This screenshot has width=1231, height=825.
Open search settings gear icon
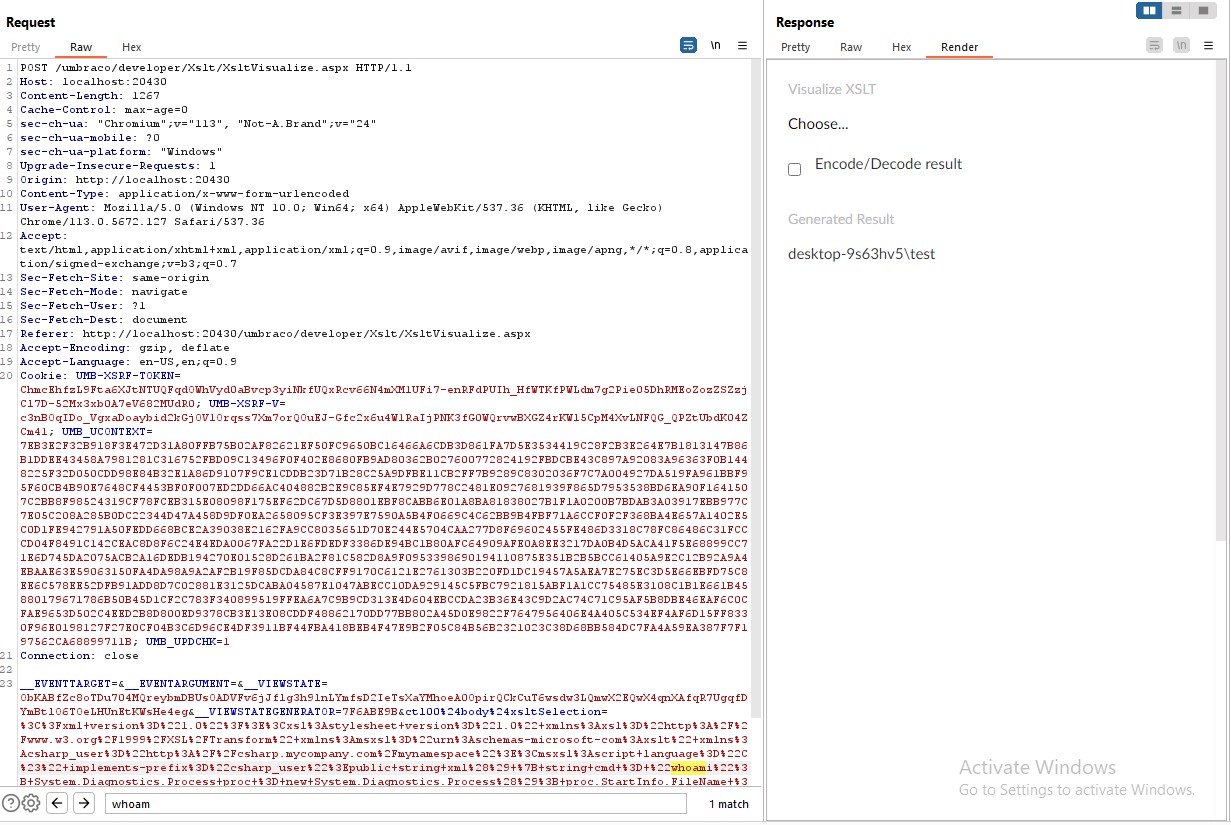[x=31, y=803]
